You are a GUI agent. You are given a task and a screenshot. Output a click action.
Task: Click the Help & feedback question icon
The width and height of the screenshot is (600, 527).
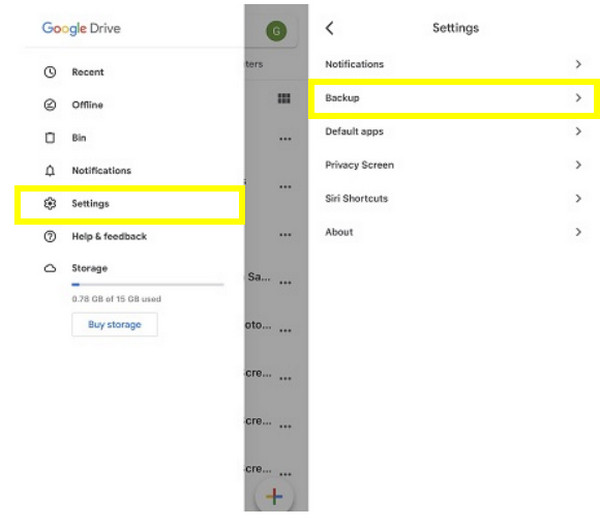[x=50, y=237]
